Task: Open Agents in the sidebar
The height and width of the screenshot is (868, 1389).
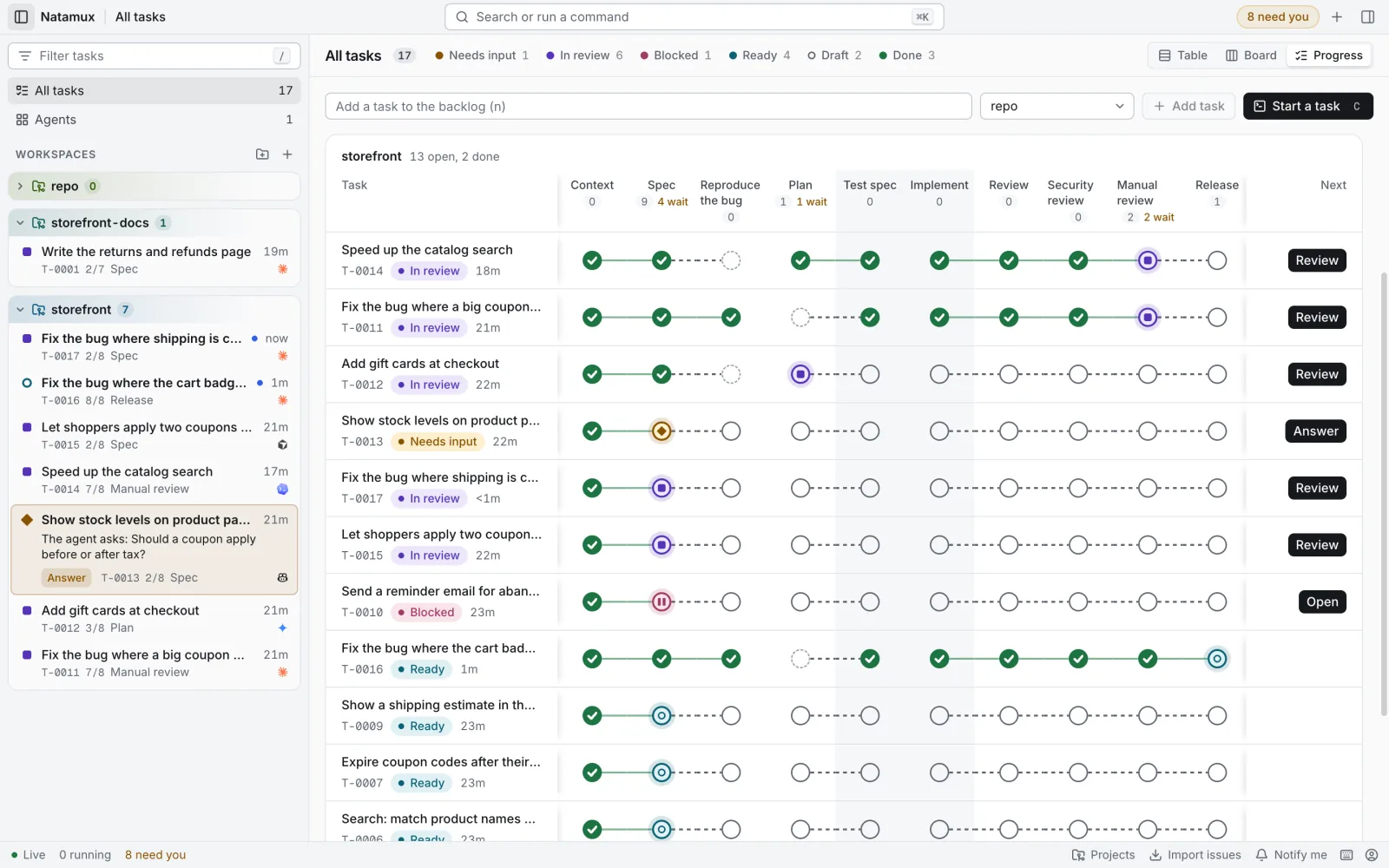Action: 155,120
